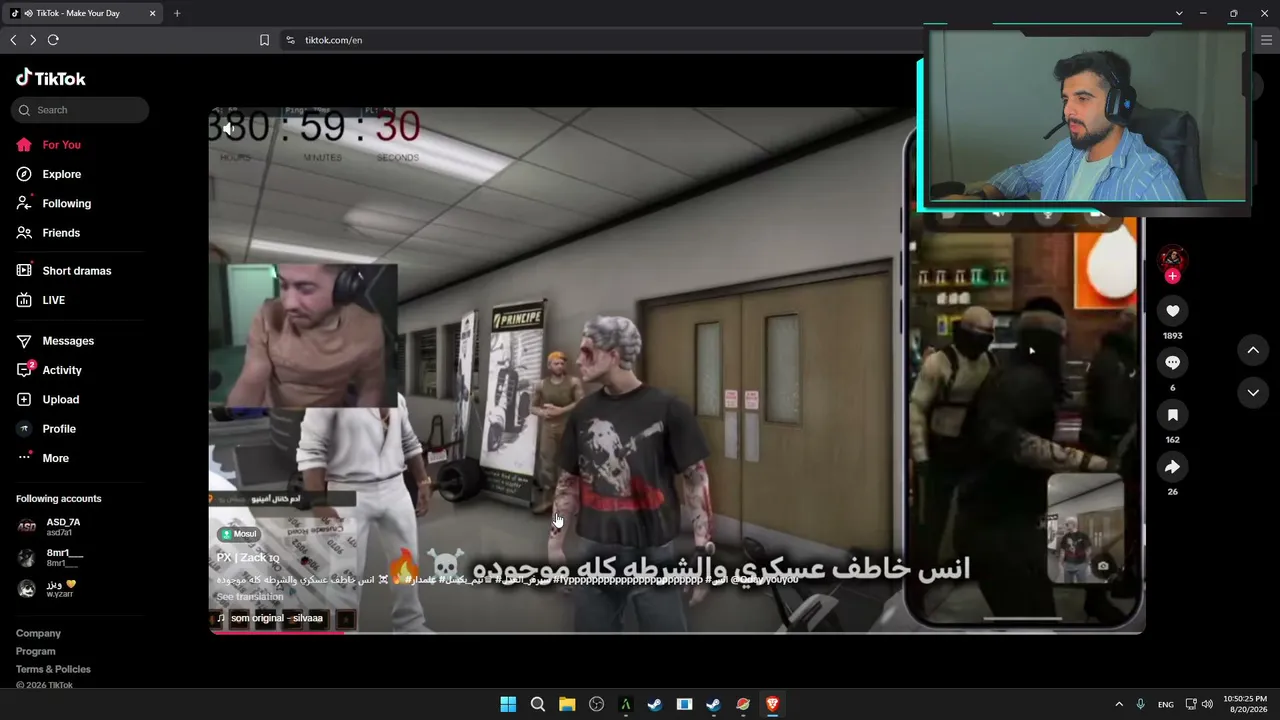
Task: Open the PX | Zack creator name
Action: 247,557
